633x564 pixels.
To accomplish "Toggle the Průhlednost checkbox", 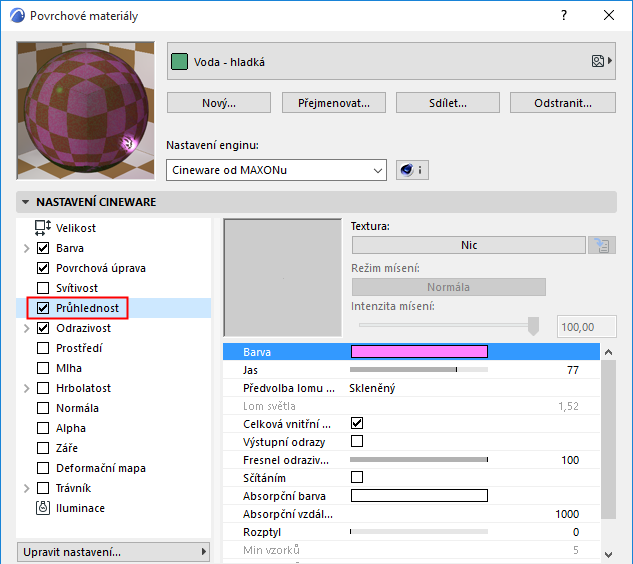I will pos(43,308).
